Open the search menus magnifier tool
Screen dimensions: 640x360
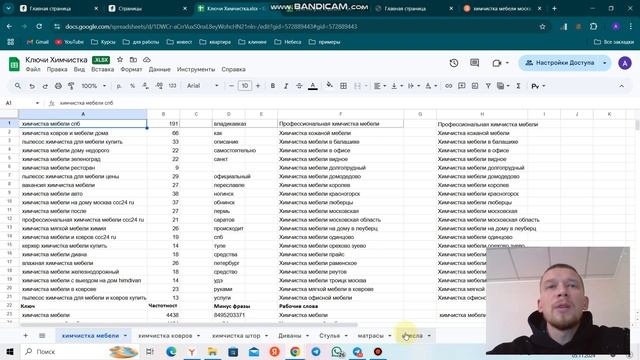point(18,86)
